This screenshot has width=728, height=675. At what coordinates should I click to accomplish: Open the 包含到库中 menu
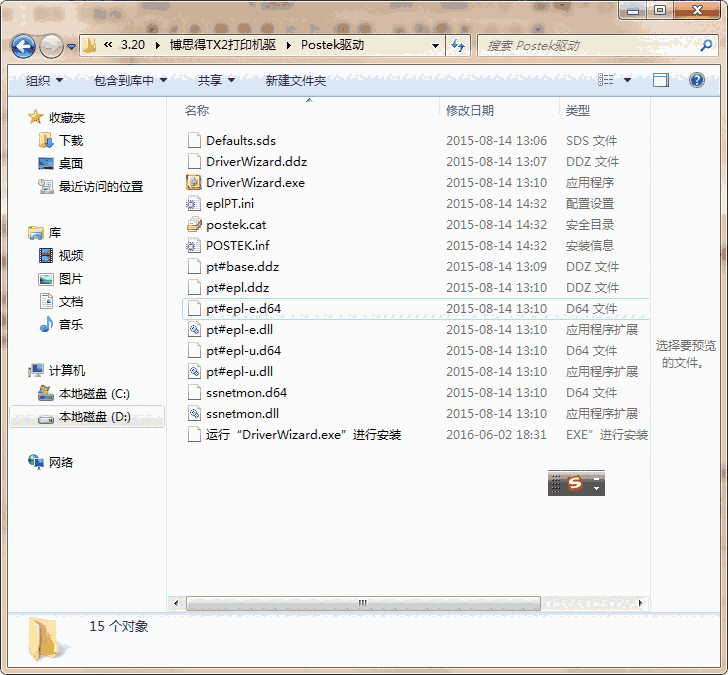pos(130,81)
